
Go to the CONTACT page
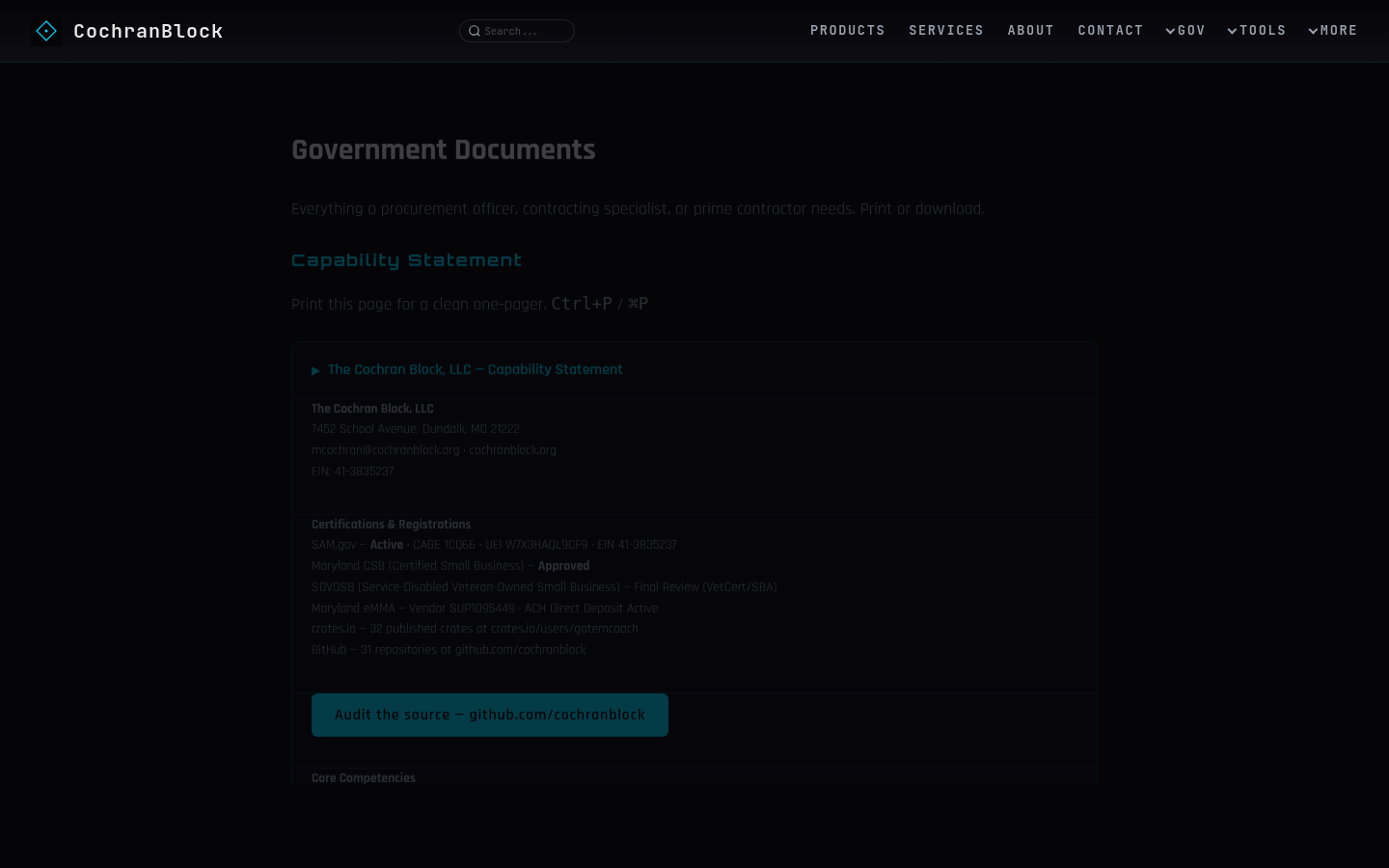pyautogui.click(x=1110, y=31)
